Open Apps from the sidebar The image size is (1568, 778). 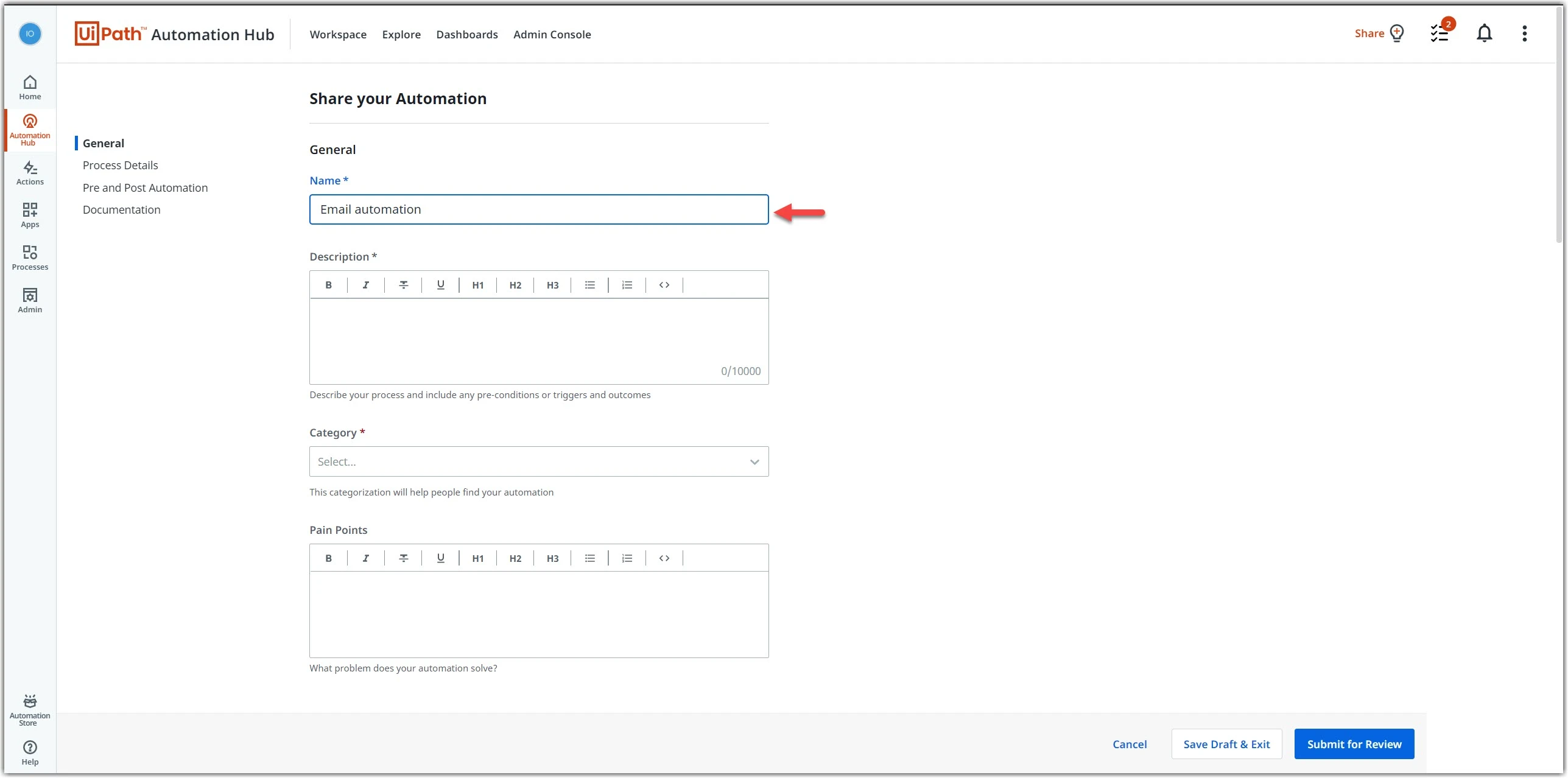coord(30,216)
